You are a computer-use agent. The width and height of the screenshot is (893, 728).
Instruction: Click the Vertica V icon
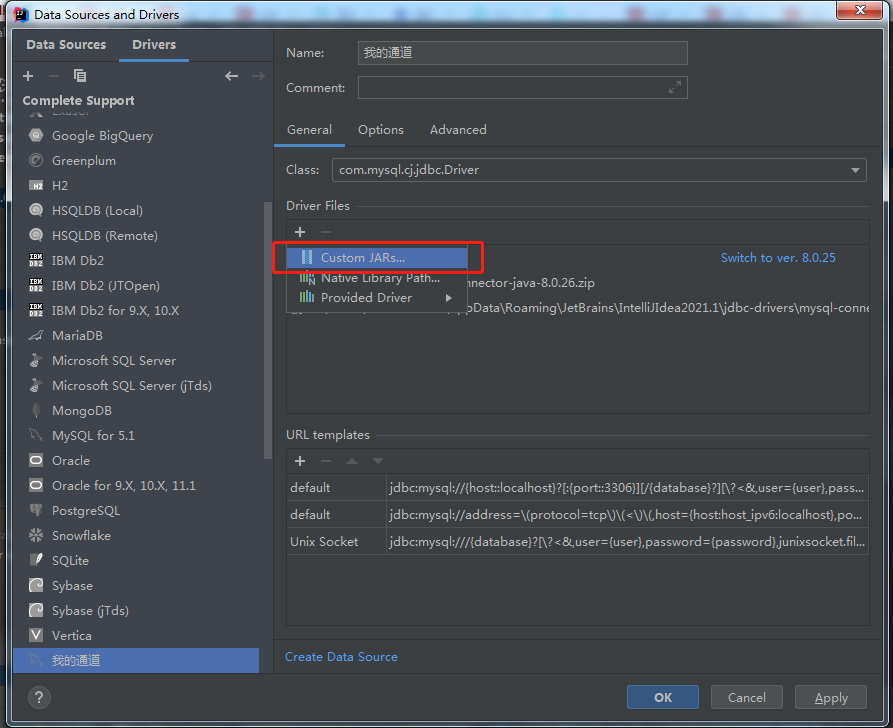36,635
